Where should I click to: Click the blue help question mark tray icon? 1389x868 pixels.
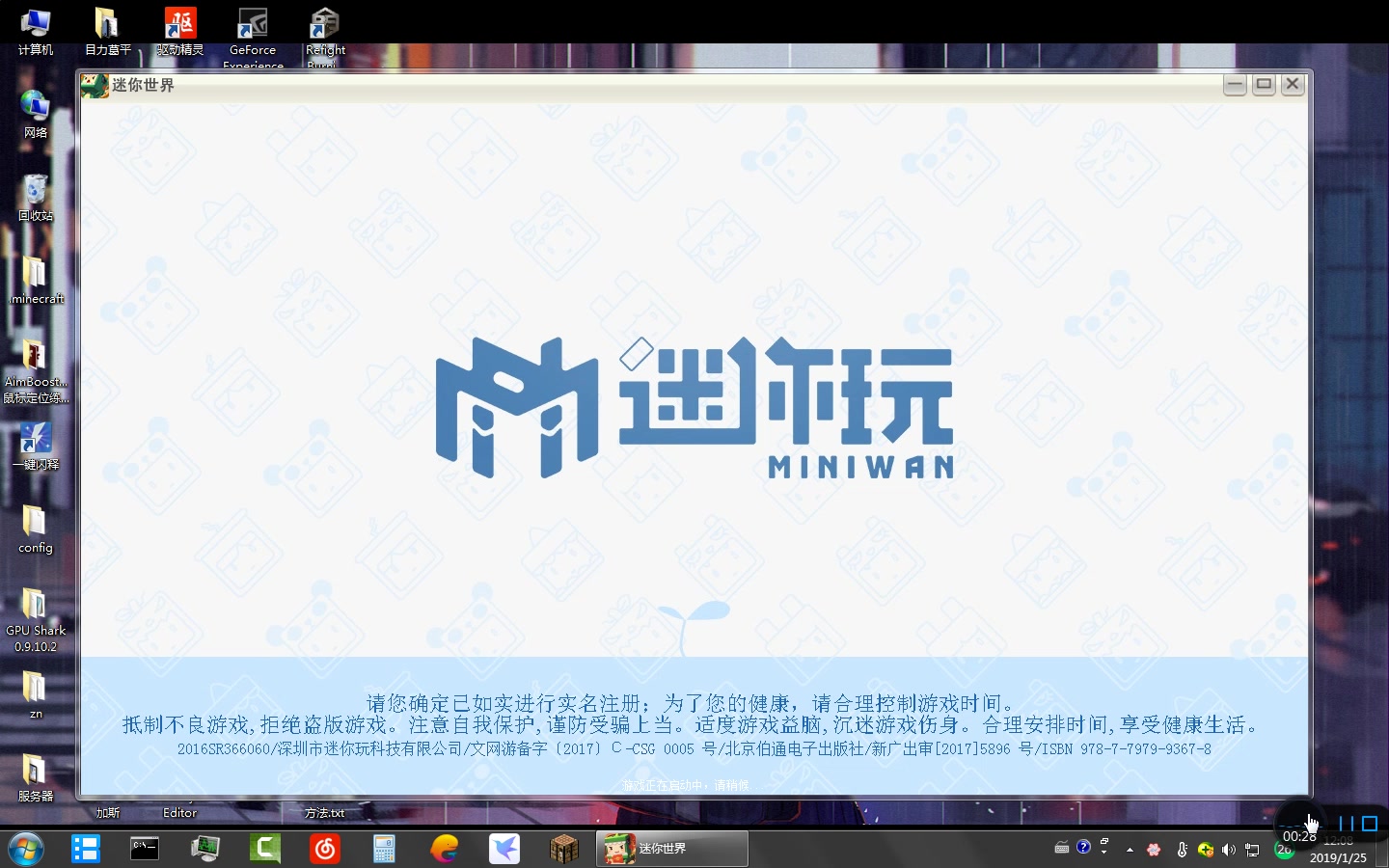click(x=1083, y=847)
